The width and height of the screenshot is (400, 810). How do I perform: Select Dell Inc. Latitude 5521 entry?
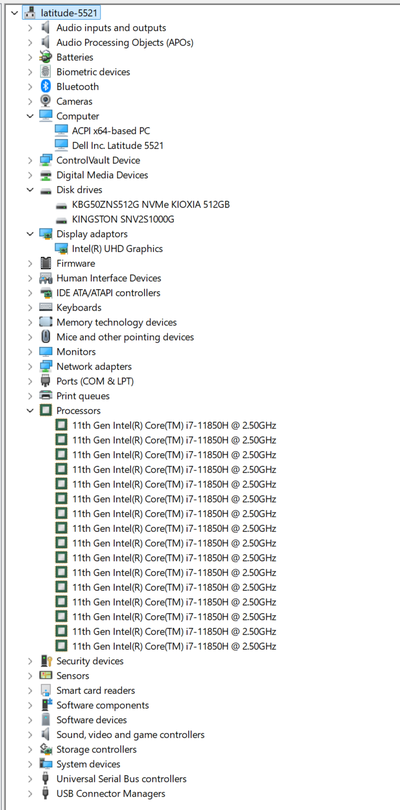pos(118,146)
